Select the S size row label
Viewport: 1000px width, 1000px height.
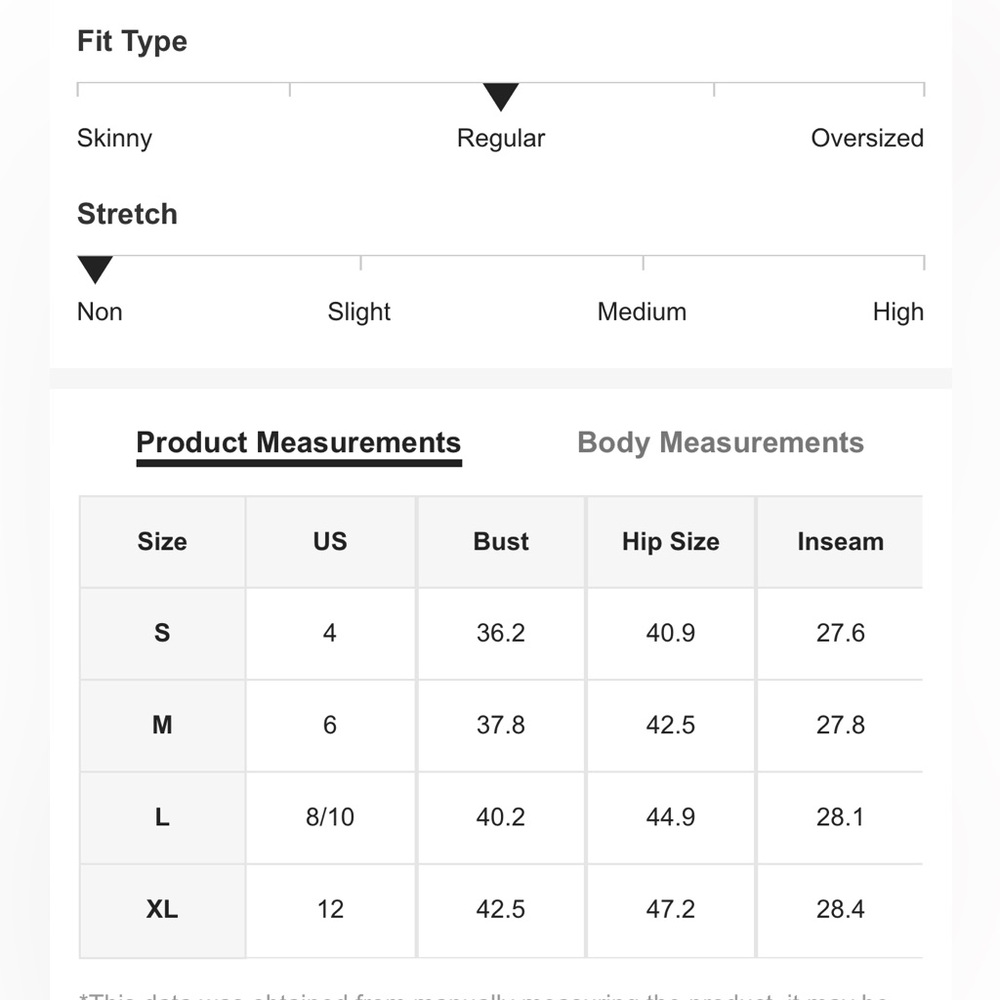coord(162,633)
